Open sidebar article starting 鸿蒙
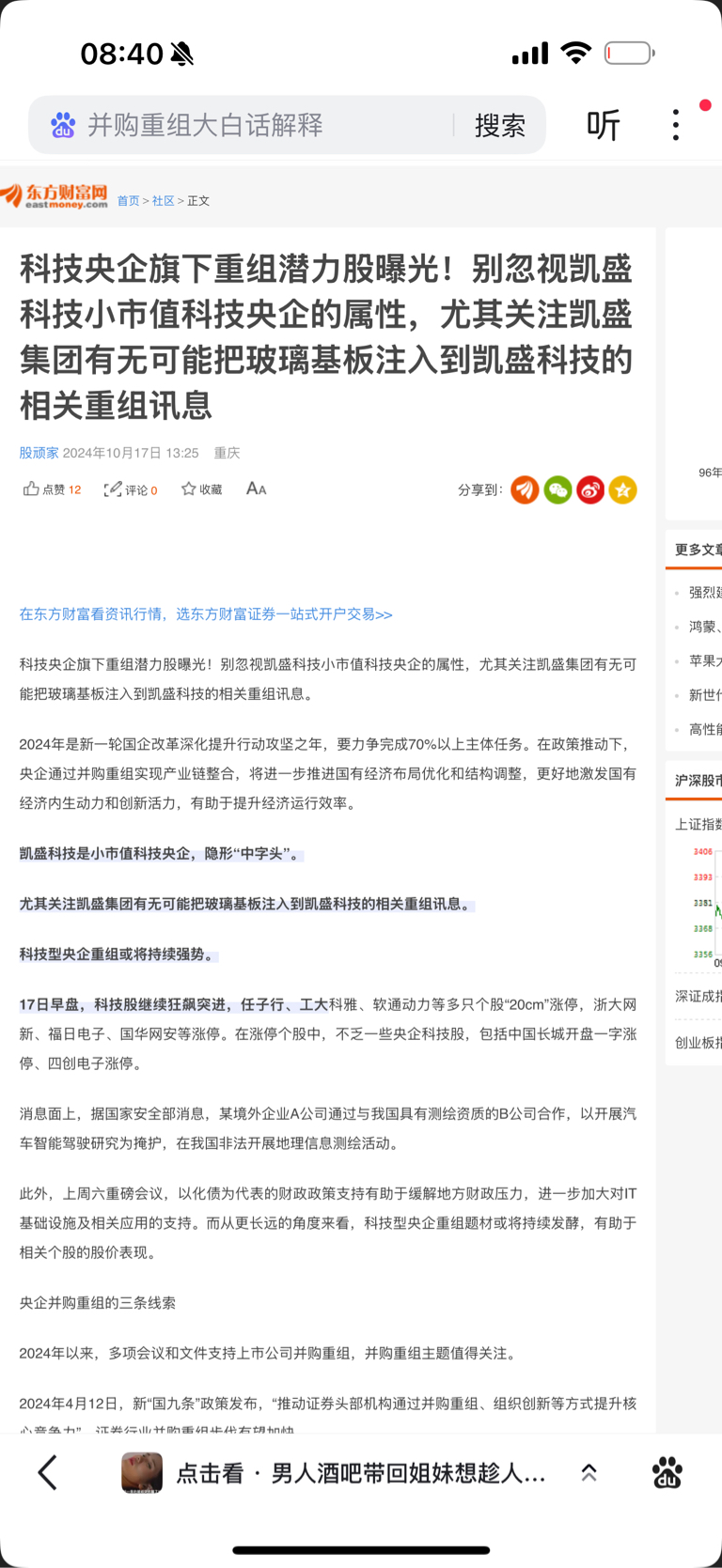722x1568 pixels. 705,627
